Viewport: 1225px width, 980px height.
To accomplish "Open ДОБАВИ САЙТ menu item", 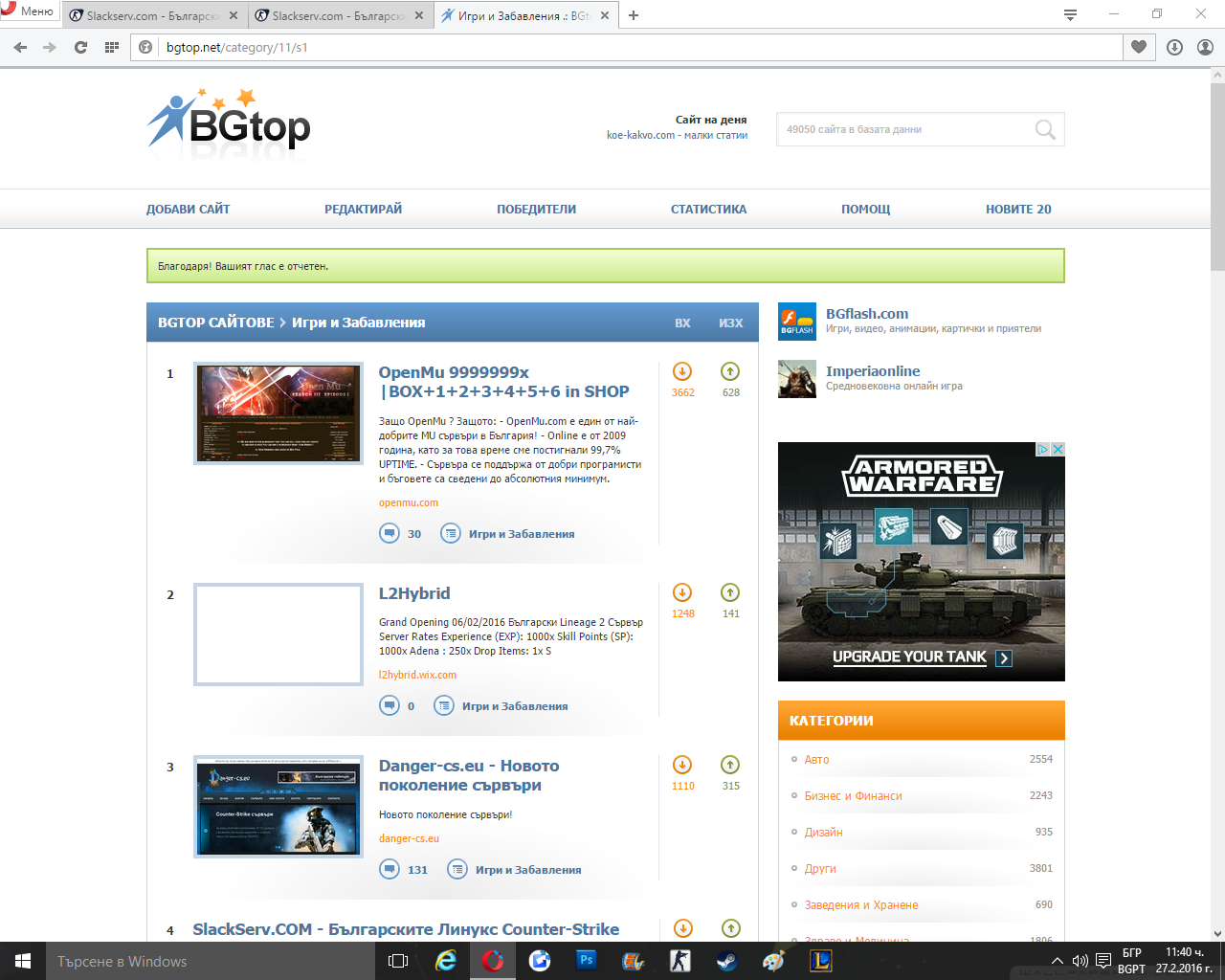I will (188, 209).
